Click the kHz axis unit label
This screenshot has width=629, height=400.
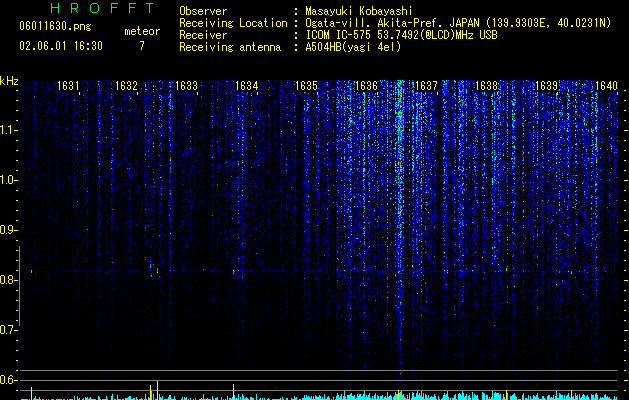tap(9, 81)
